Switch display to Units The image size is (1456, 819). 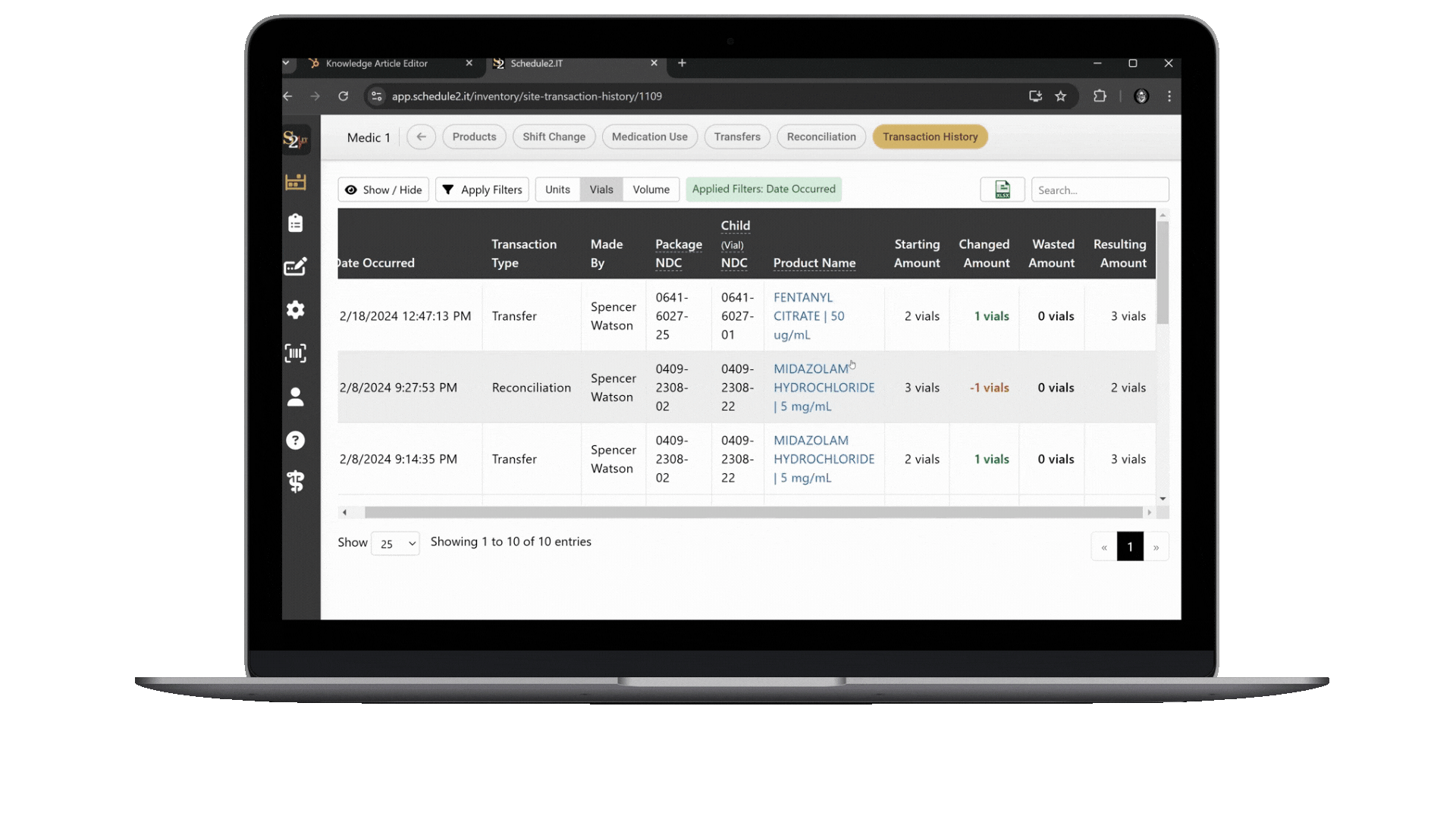point(557,190)
